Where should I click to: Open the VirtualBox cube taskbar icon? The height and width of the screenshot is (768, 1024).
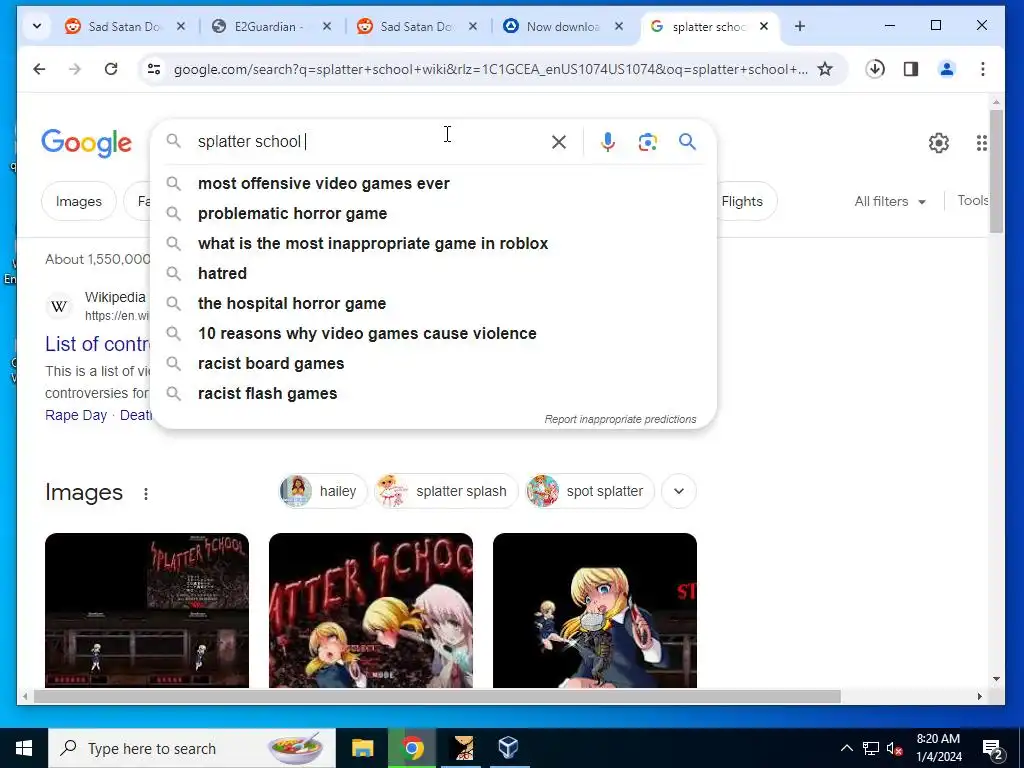point(508,748)
